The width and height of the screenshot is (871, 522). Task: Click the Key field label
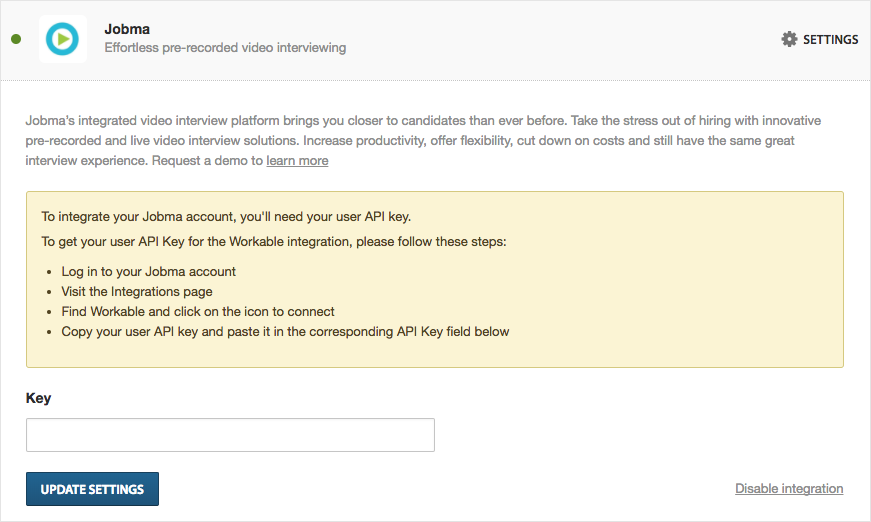tap(38, 398)
